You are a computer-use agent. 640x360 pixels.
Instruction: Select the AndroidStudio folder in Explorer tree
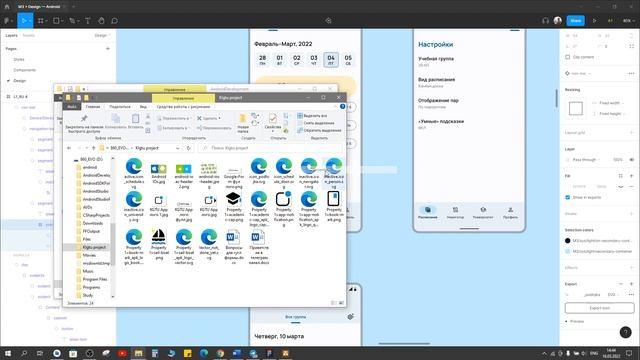tap(95, 191)
